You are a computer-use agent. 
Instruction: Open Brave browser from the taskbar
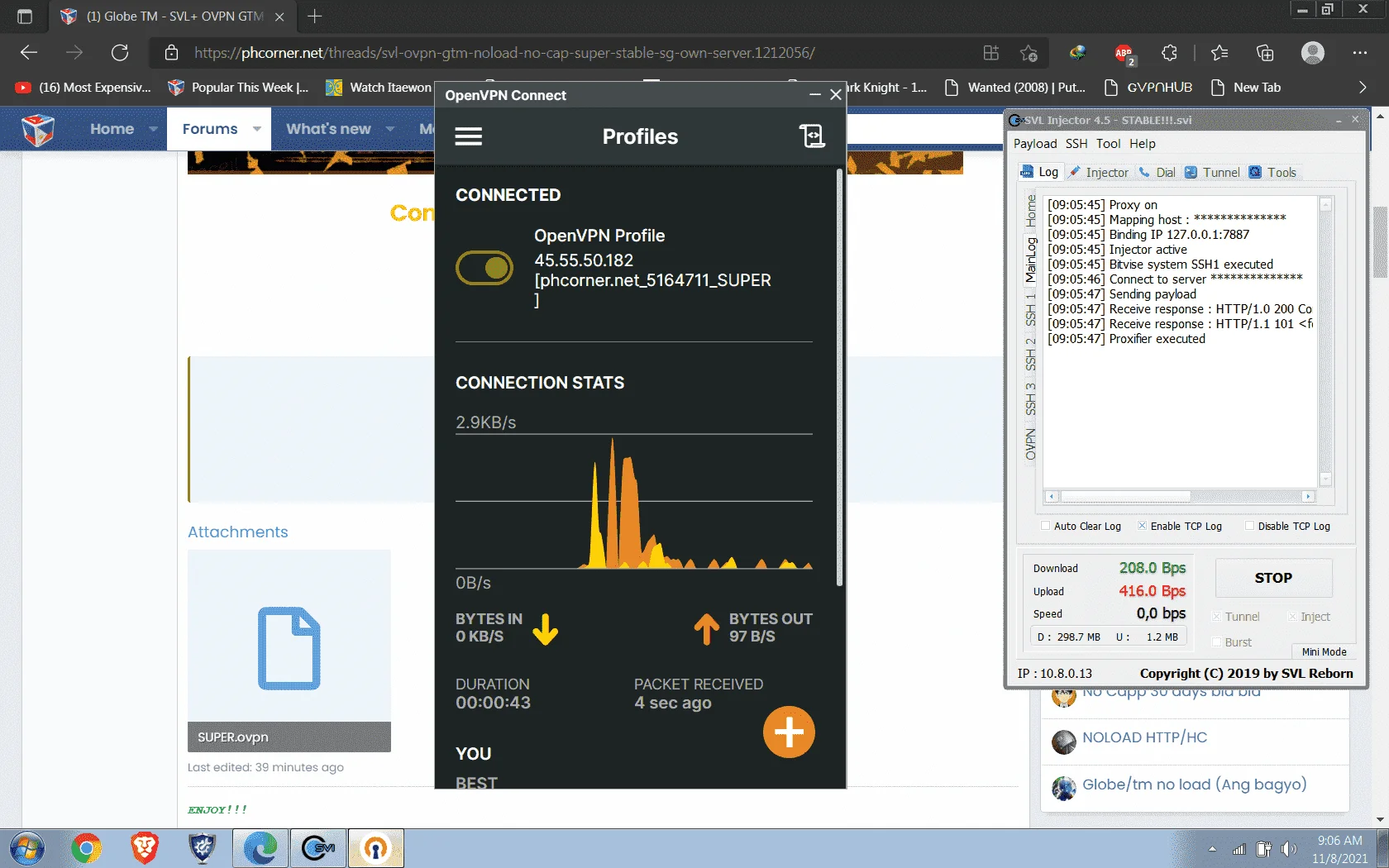(145, 849)
